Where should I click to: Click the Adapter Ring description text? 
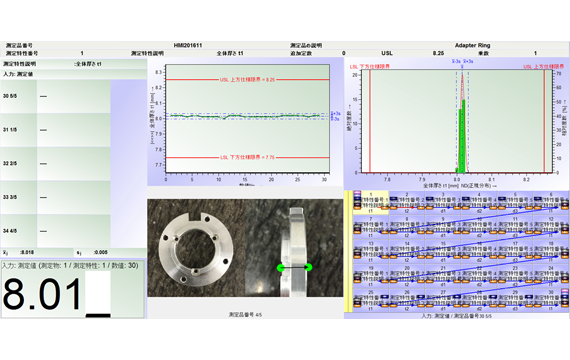click(x=473, y=45)
